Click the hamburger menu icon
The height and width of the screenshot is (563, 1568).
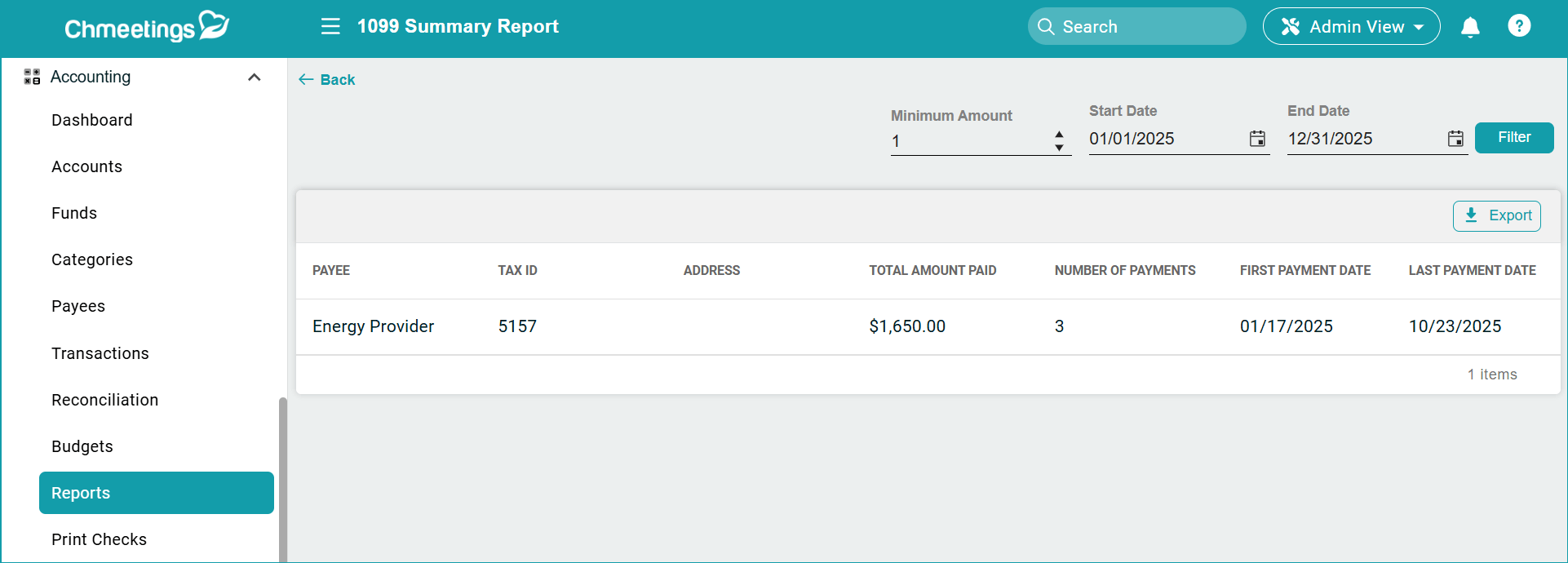pos(330,27)
